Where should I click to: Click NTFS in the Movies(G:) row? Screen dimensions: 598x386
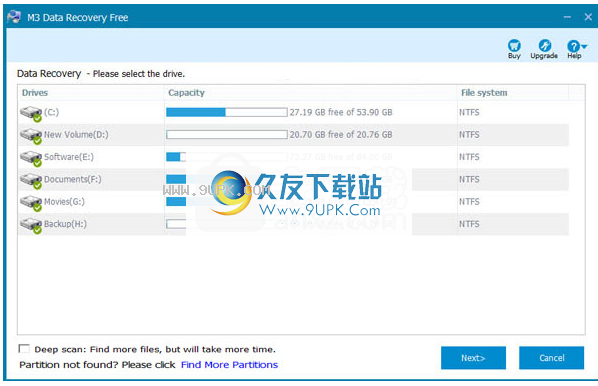[469, 201]
